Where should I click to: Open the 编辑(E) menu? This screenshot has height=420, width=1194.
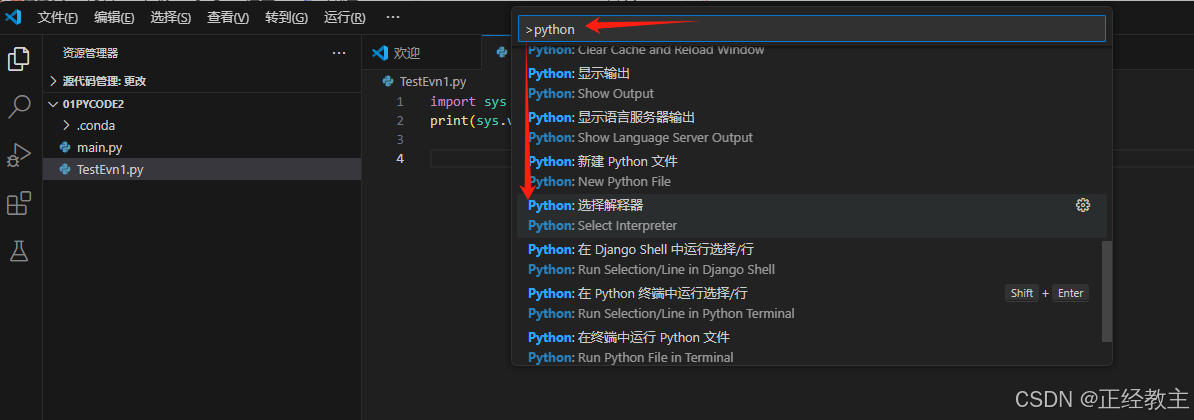pos(114,17)
